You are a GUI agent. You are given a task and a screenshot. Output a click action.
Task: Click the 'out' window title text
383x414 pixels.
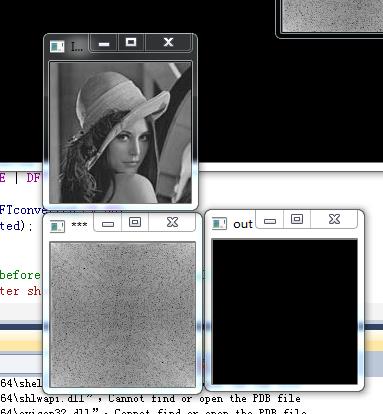point(243,224)
